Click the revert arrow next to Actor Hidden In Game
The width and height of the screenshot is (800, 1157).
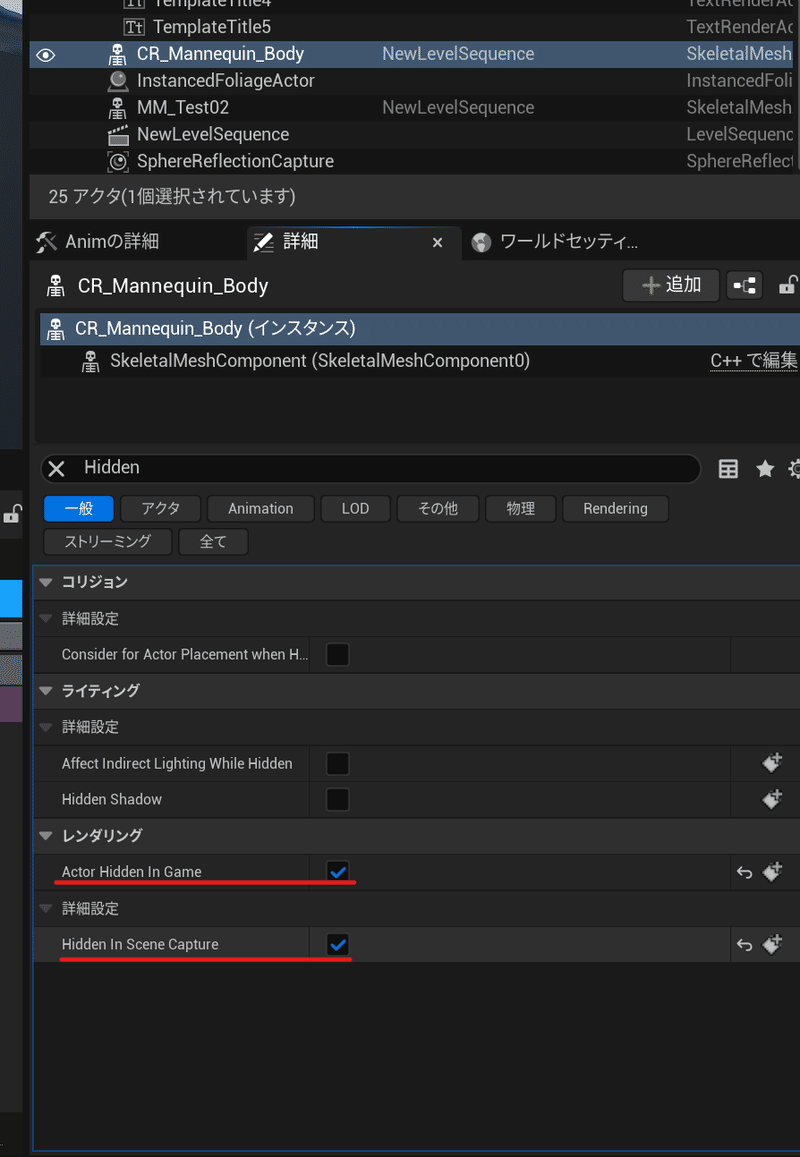tap(743, 872)
